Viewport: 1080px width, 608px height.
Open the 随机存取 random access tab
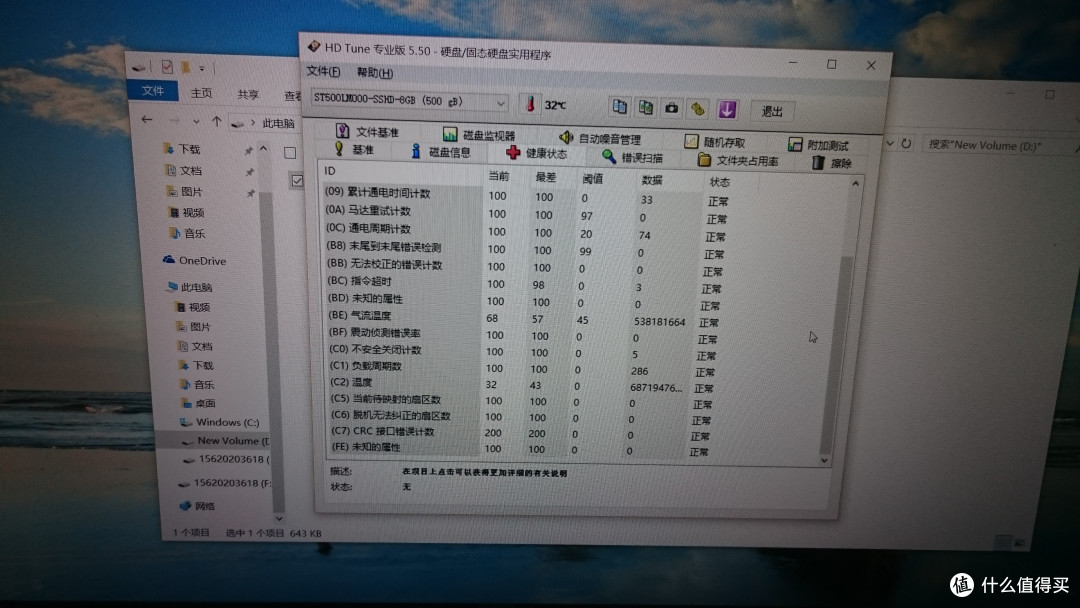tap(715, 142)
